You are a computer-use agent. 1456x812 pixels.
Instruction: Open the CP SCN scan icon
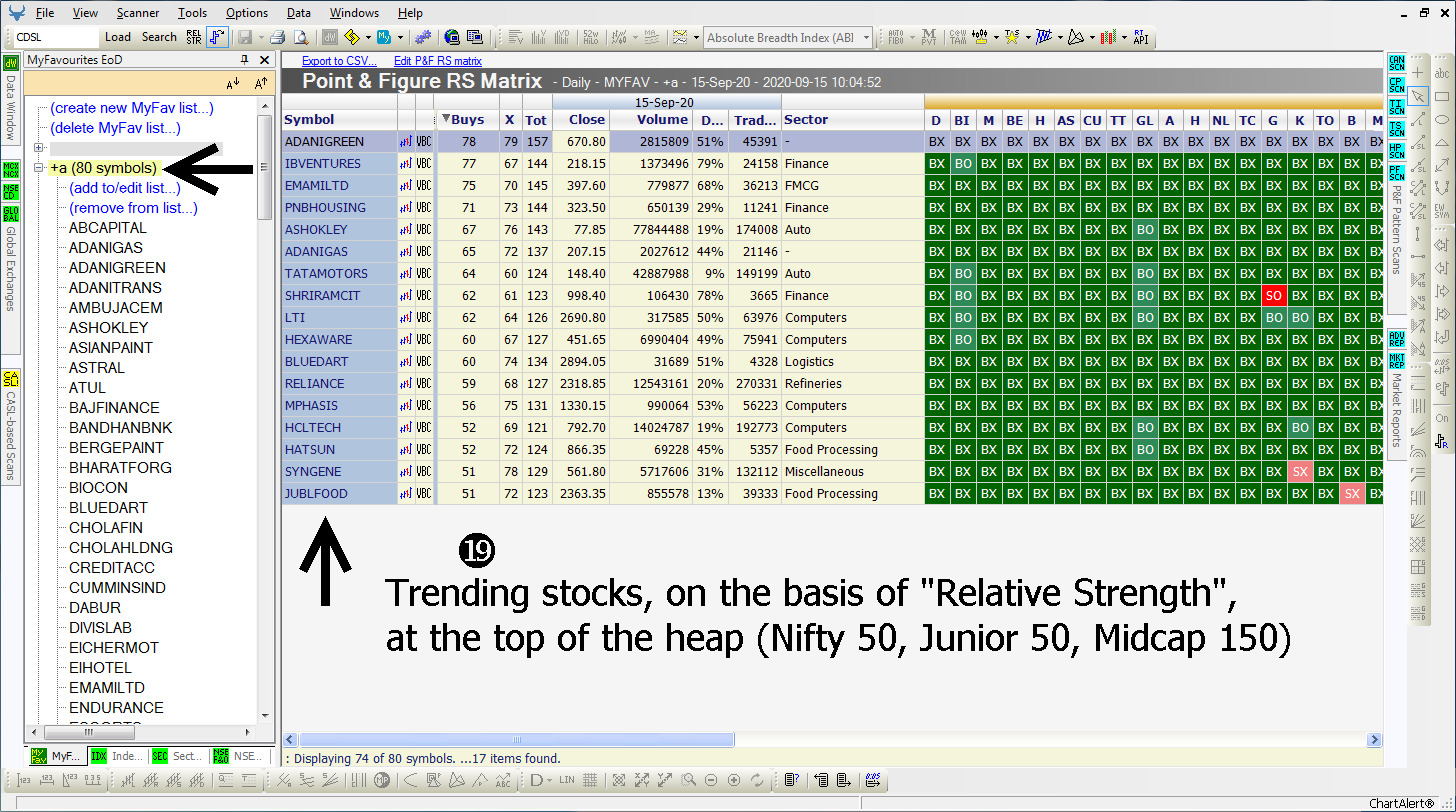click(1397, 84)
